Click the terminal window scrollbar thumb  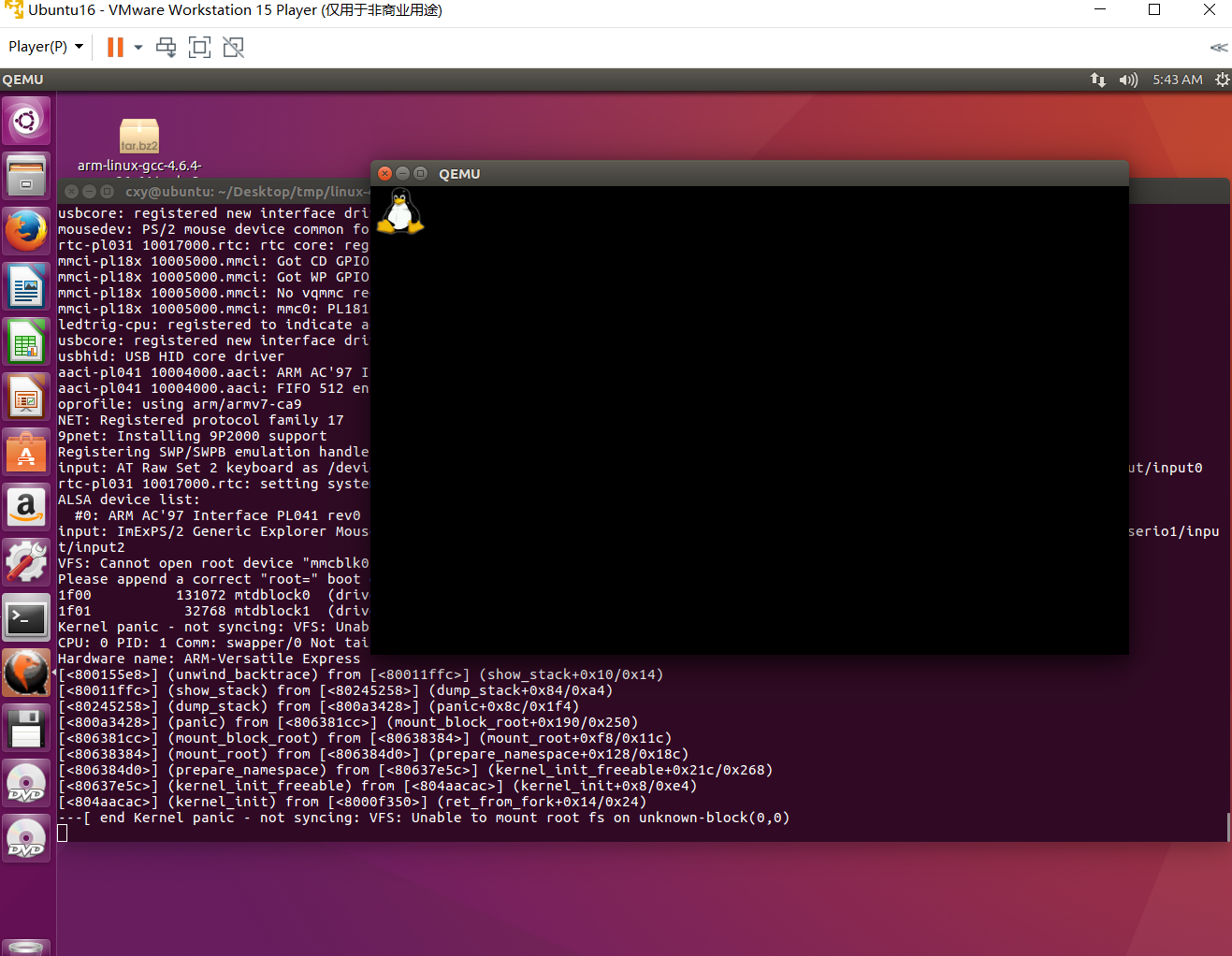pos(1228,827)
